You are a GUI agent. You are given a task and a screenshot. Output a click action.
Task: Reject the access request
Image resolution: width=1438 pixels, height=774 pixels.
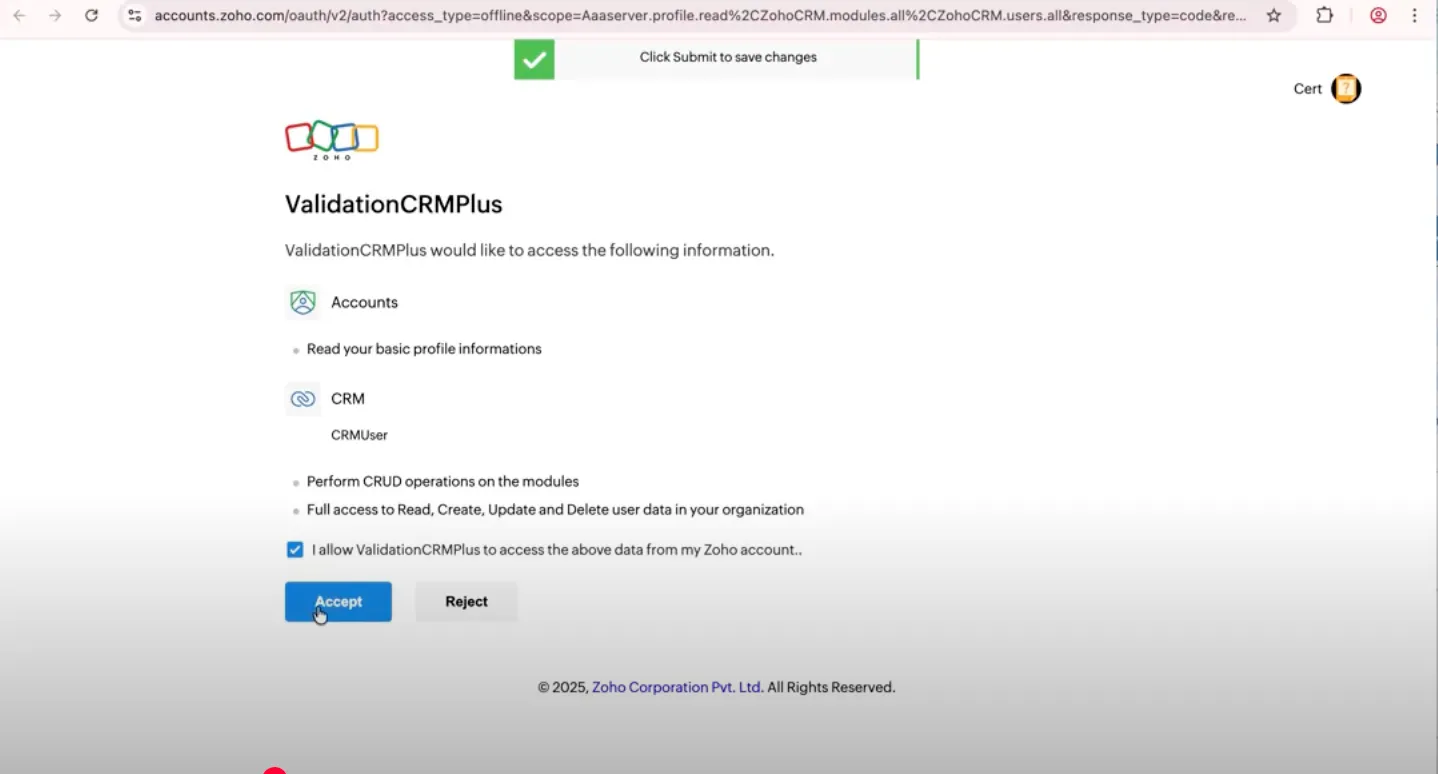(x=466, y=602)
